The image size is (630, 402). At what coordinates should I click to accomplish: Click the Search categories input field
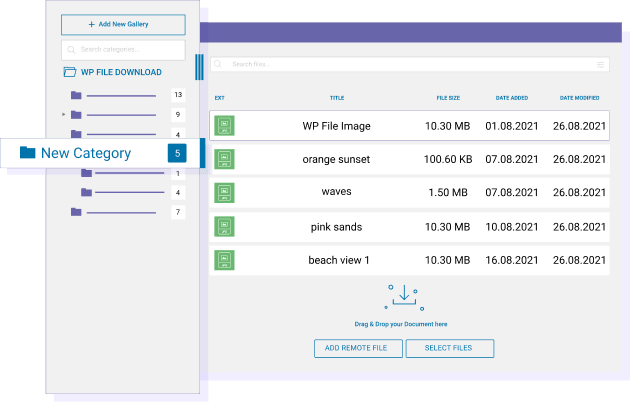[123, 50]
